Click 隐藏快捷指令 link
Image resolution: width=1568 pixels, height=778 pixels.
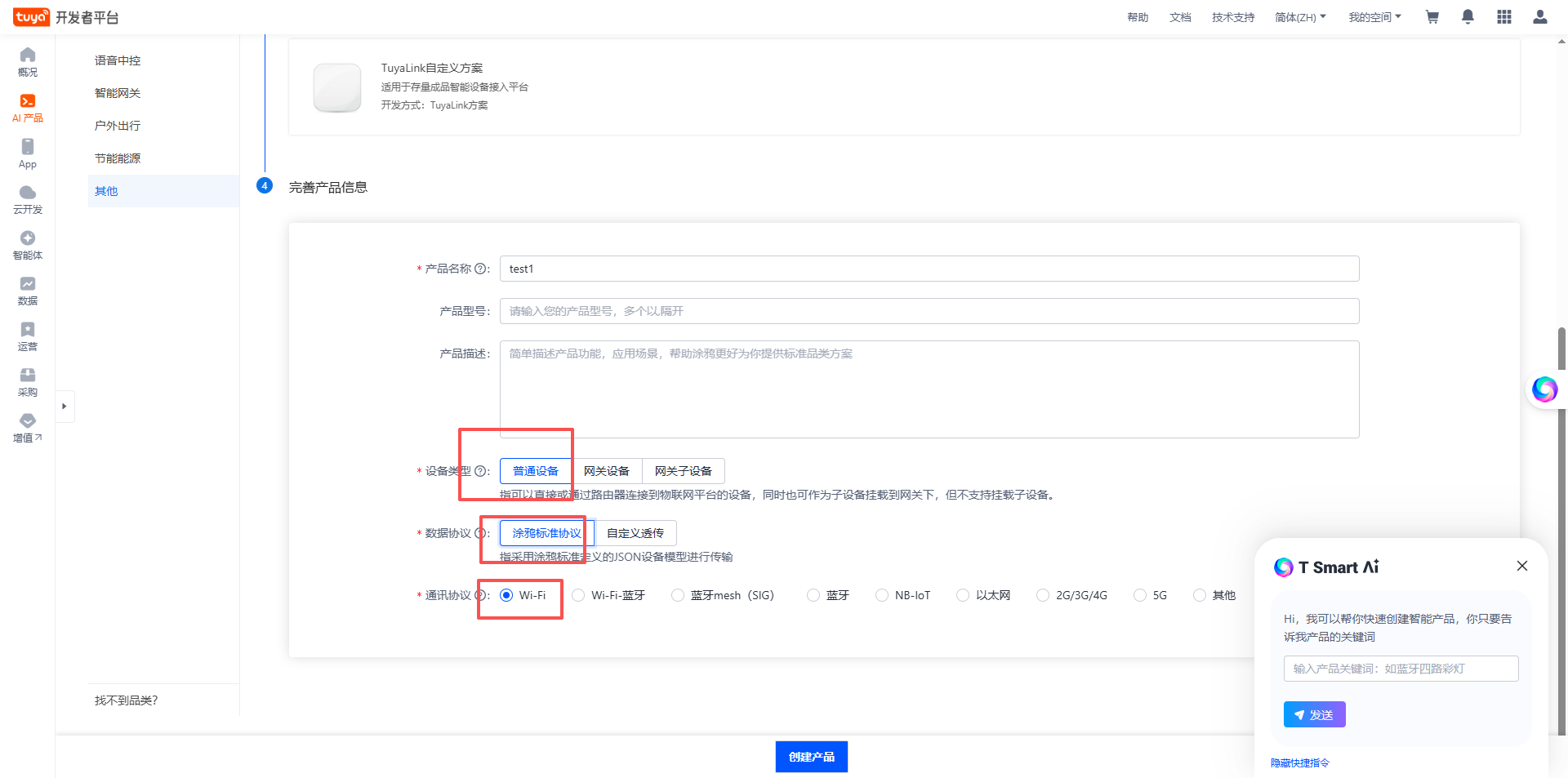point(1300,762)
